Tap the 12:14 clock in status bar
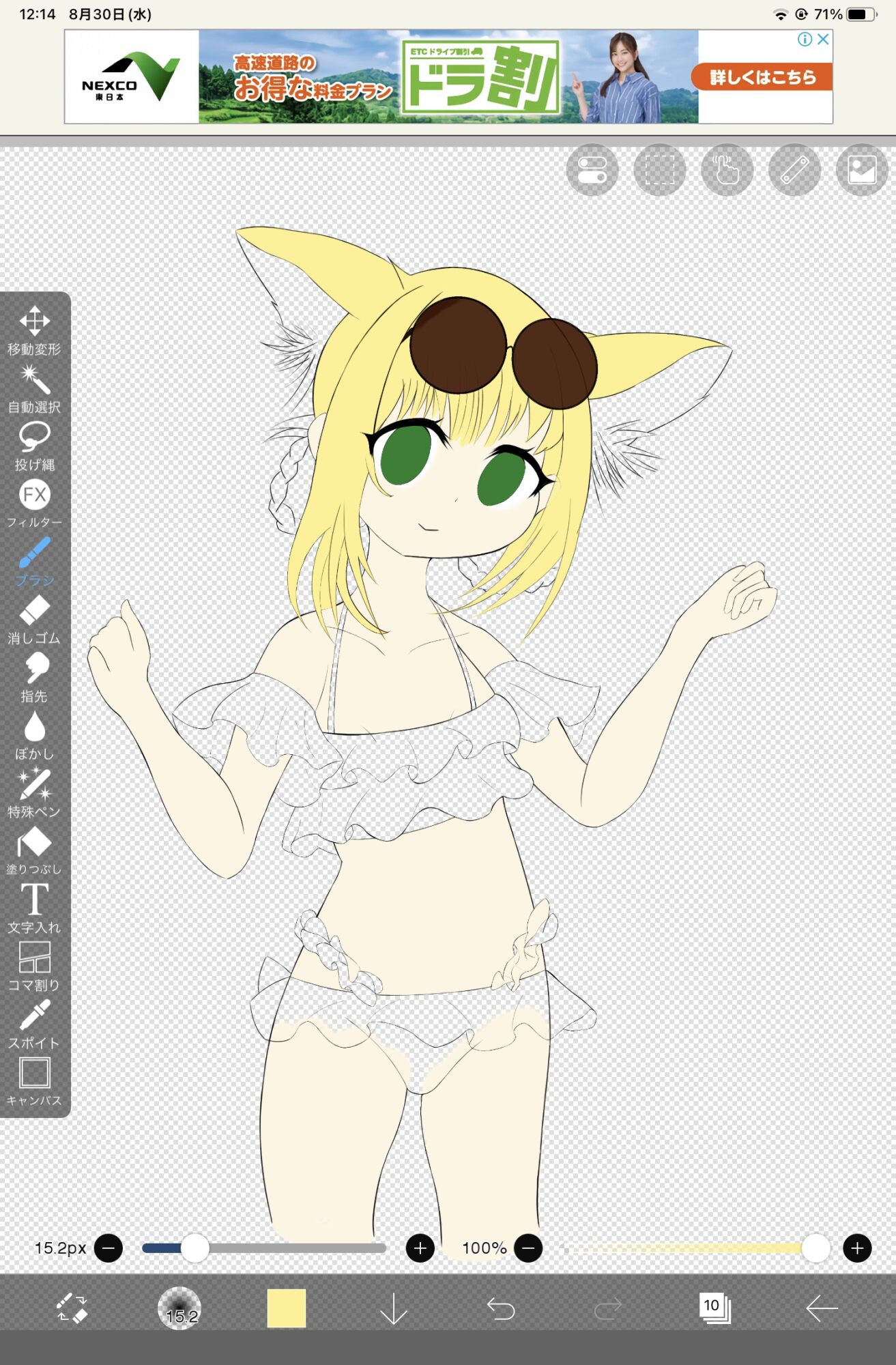Image resolution: width=896 pixels, height=1365 pixels. (38, 14)
